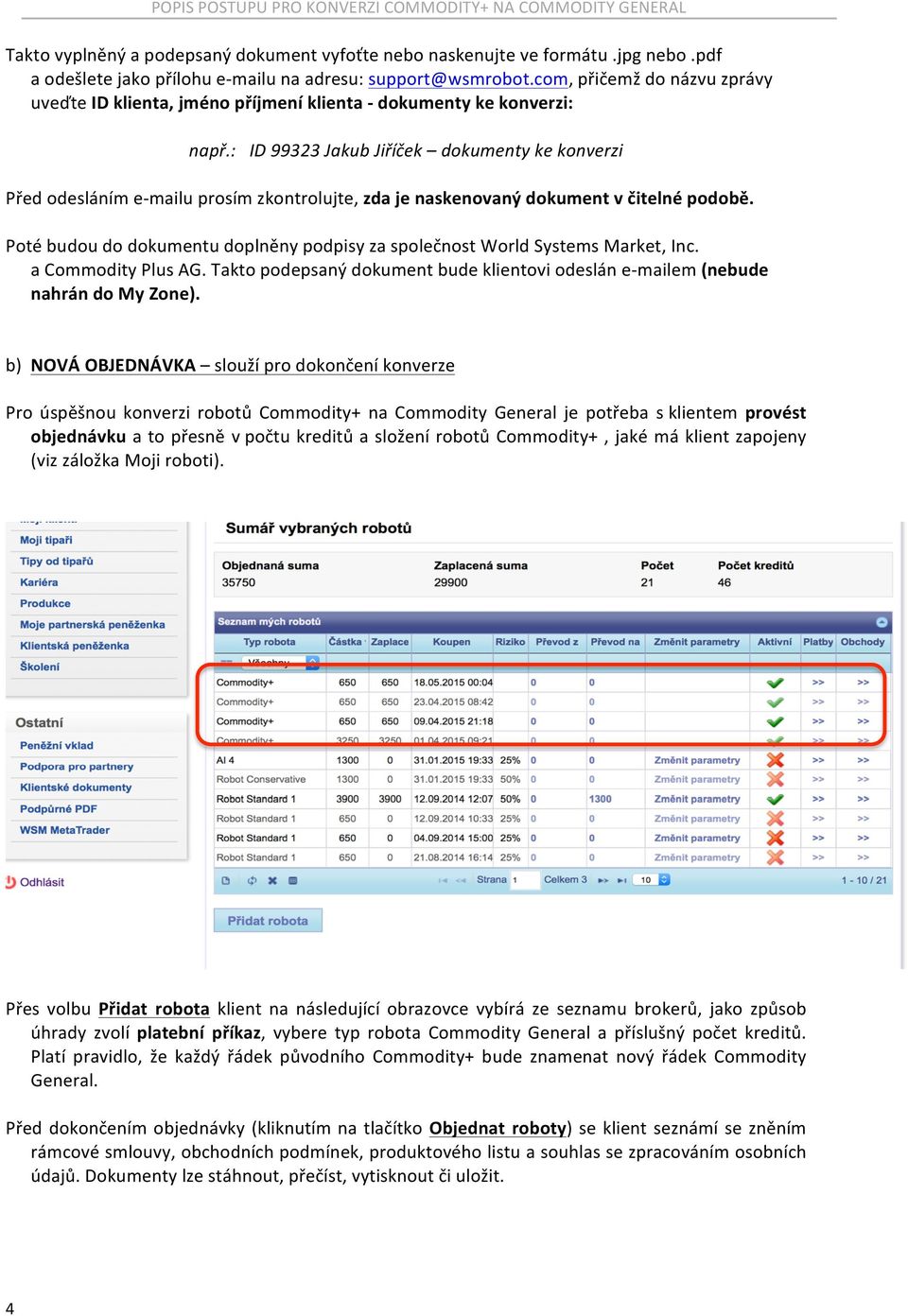This screenshot has height=1316, width=908.
Task: Open Klientské dokumenty under Ostatní
Action: (x=76, y=788)
